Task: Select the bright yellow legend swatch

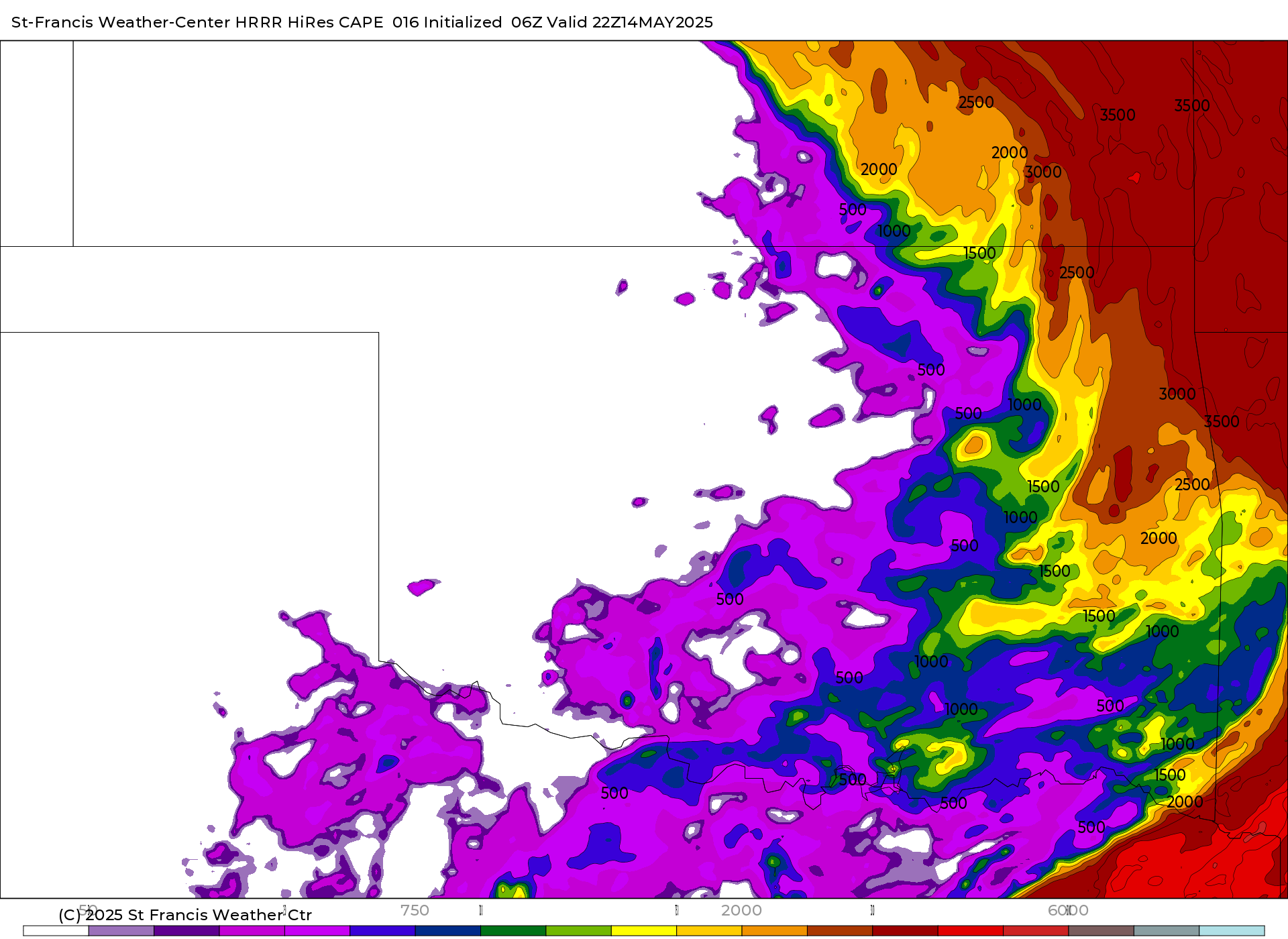Action: pos(644,931)
